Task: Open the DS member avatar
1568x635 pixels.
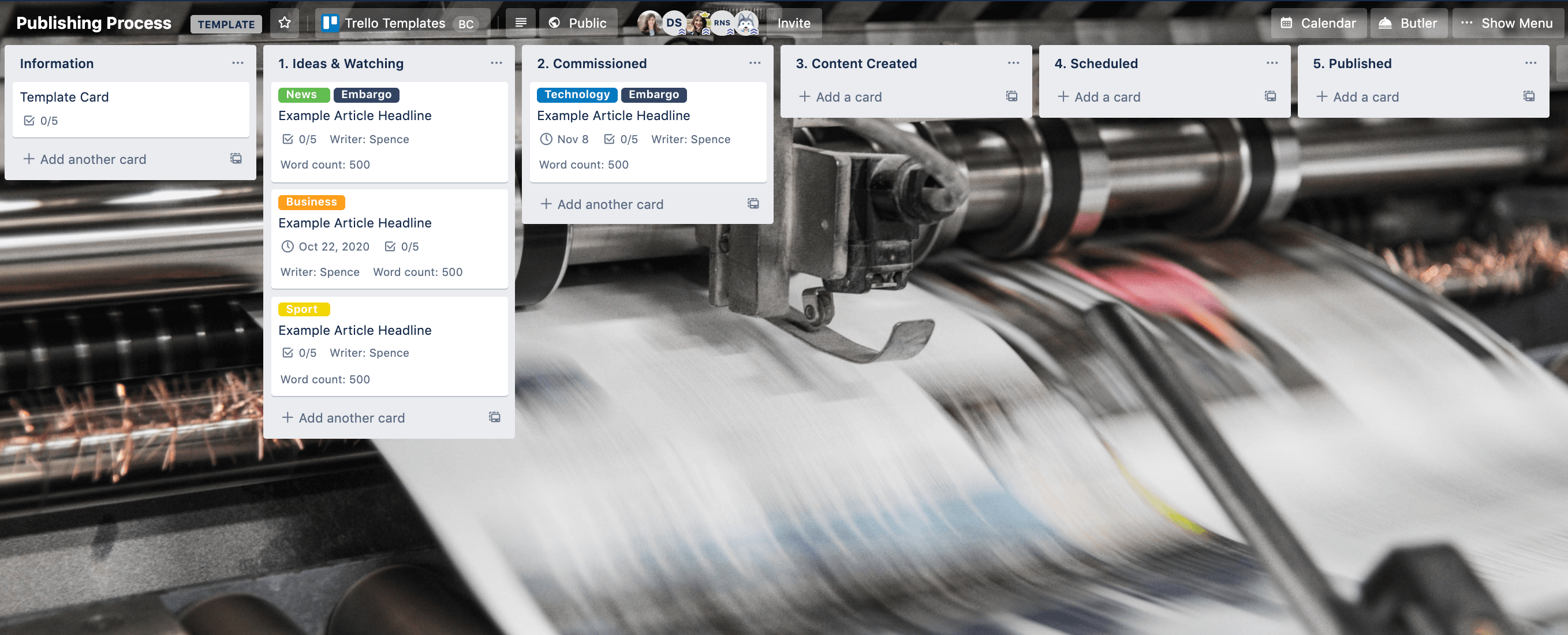Action: click(x=674, y=23)
